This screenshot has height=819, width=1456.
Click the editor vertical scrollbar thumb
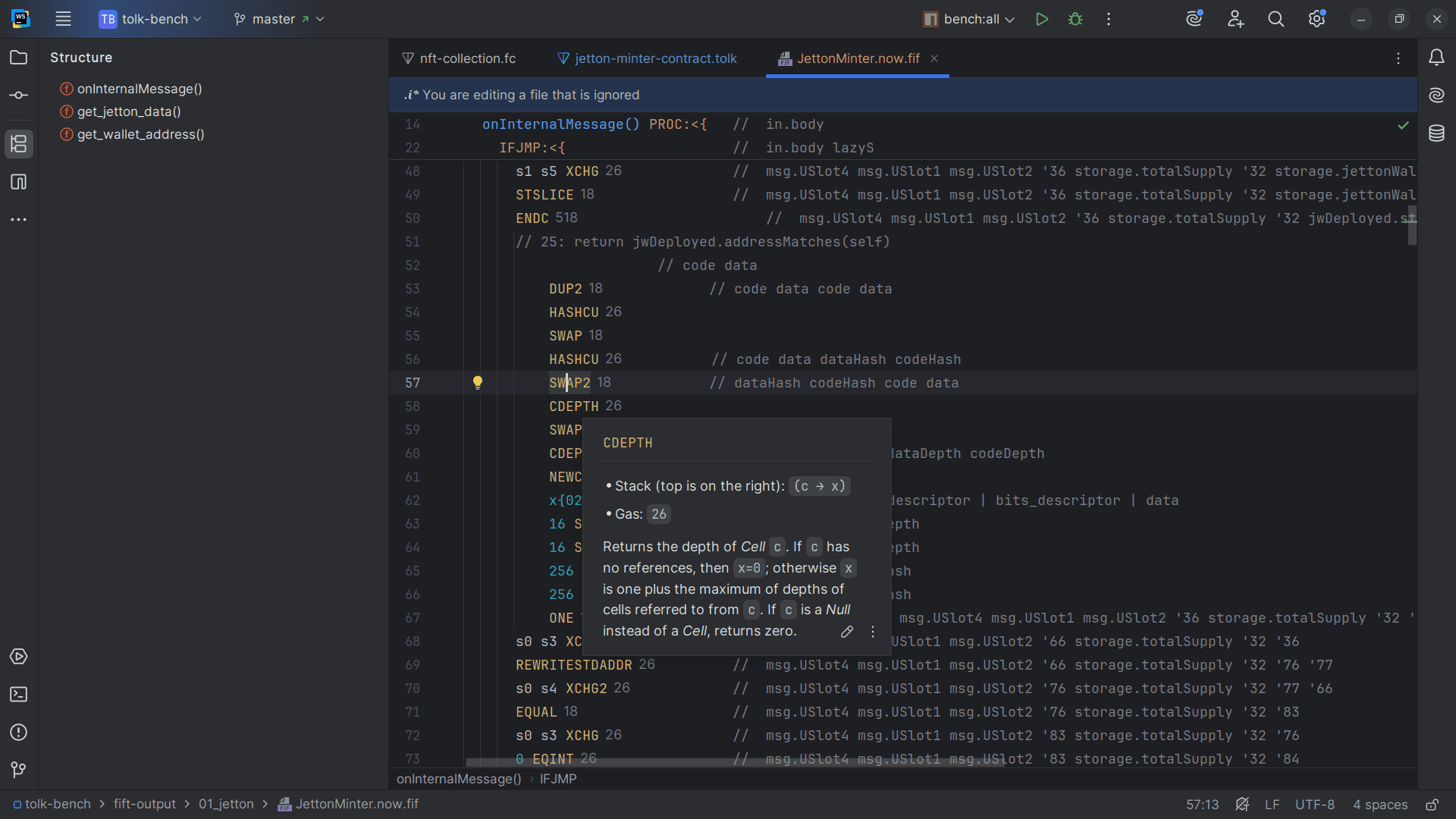pos(1412,225)
